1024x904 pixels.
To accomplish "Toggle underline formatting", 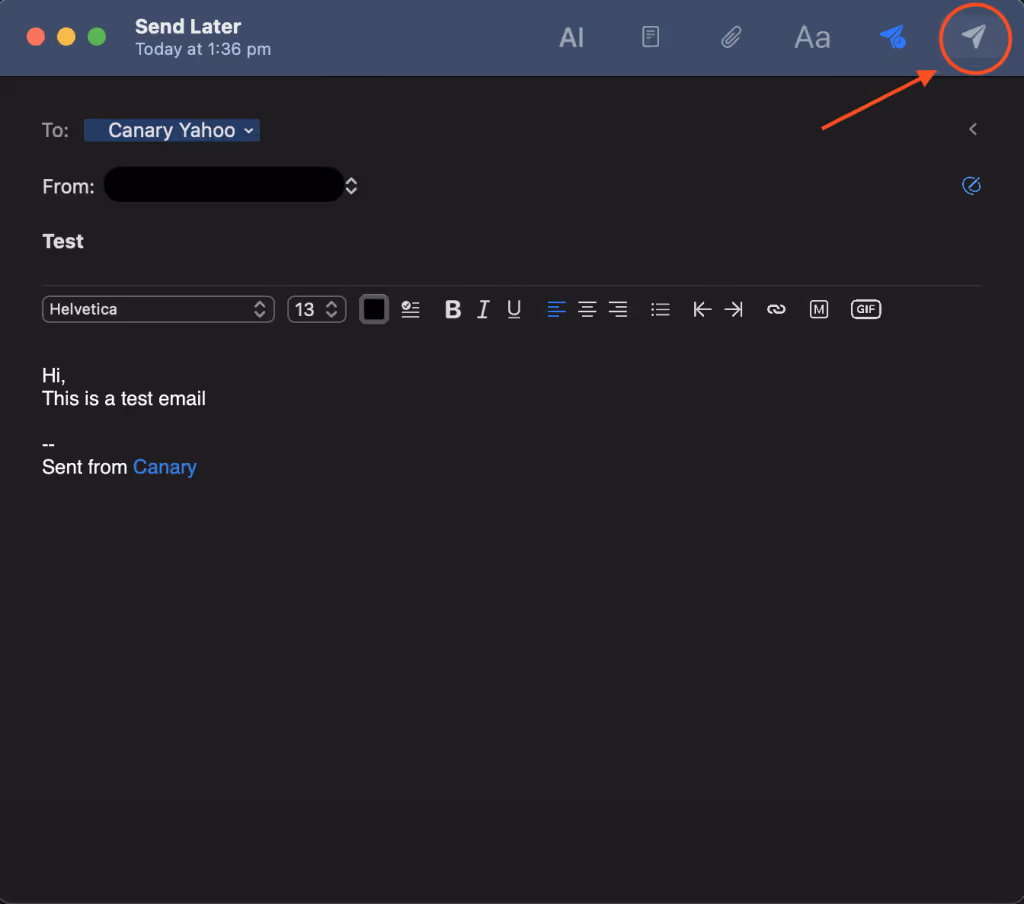I will click(514, 309).
